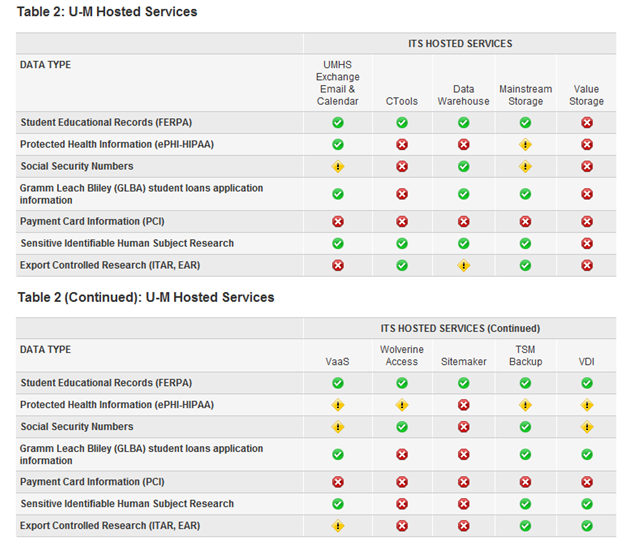622x542 pixels.
Task: Click FERPA green check under CTools
Action: coord(402,122)
